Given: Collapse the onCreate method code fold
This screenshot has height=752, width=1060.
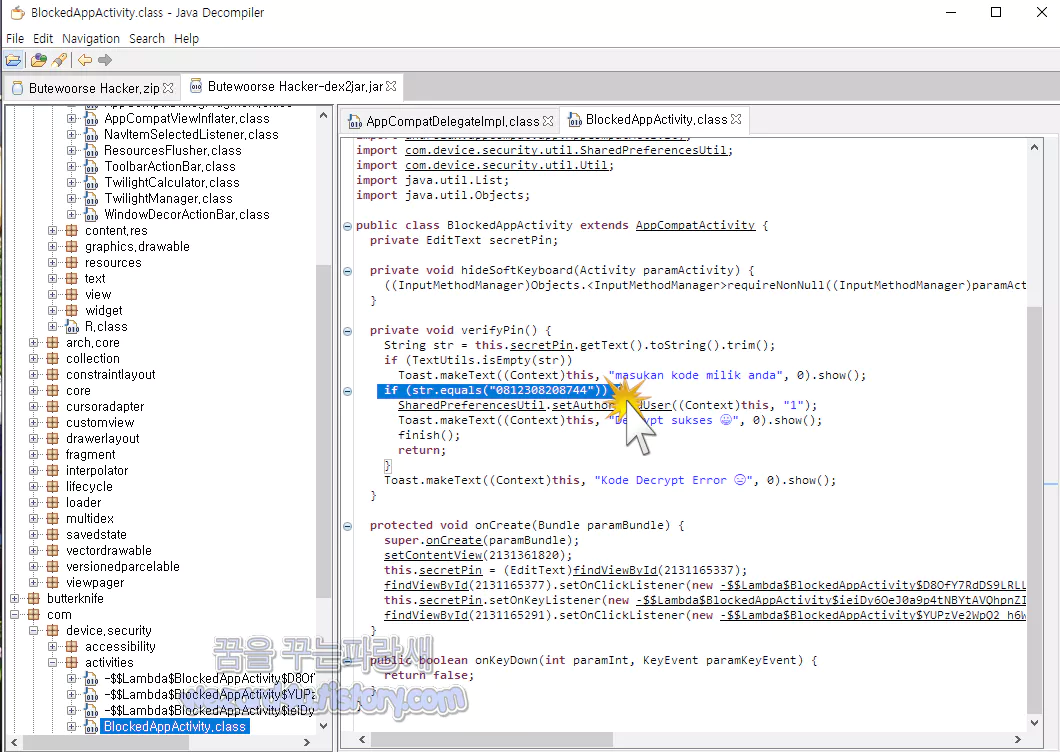Looking at the screenshot, I should pyautogui.click(x=347, y=526).
